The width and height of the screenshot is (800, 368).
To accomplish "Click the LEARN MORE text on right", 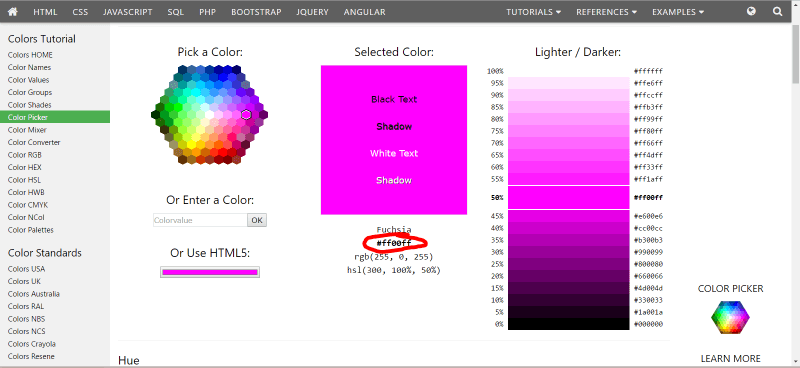I will (731, 359).
